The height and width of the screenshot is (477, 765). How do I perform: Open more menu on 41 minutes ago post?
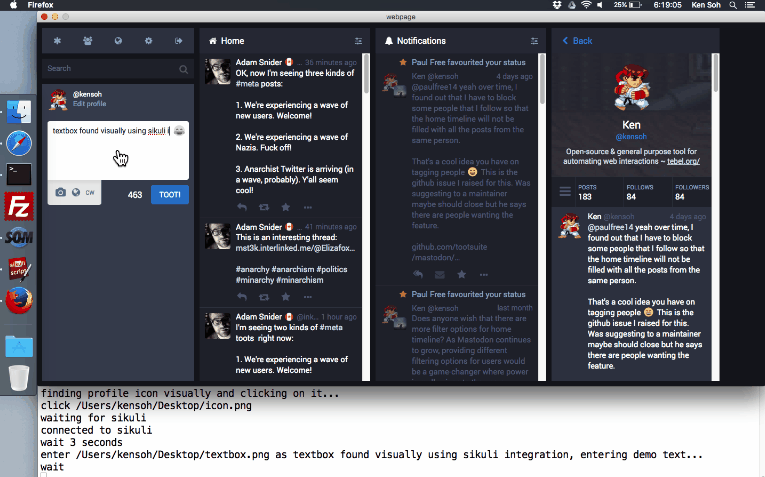[308, 297]
